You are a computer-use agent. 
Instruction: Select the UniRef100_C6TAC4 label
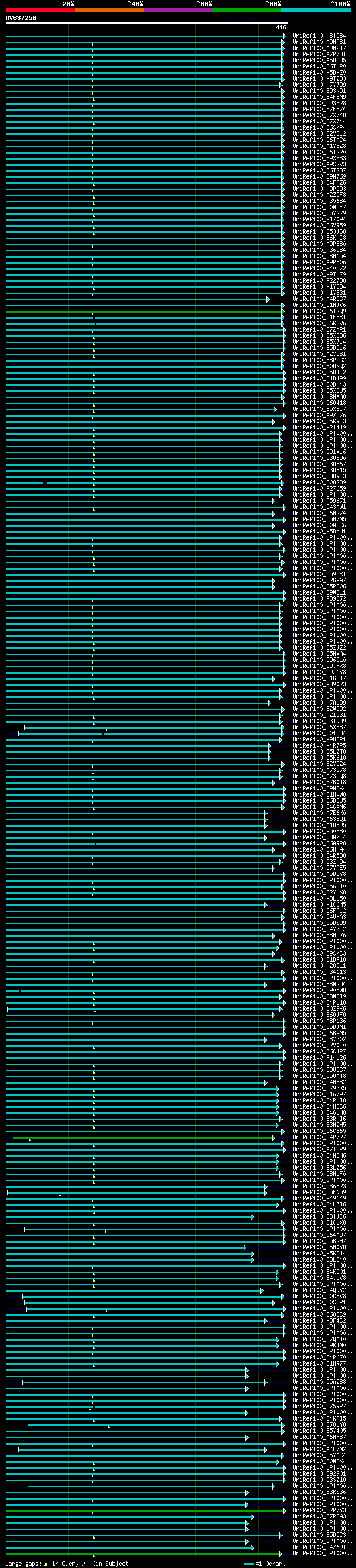point(319,140)
